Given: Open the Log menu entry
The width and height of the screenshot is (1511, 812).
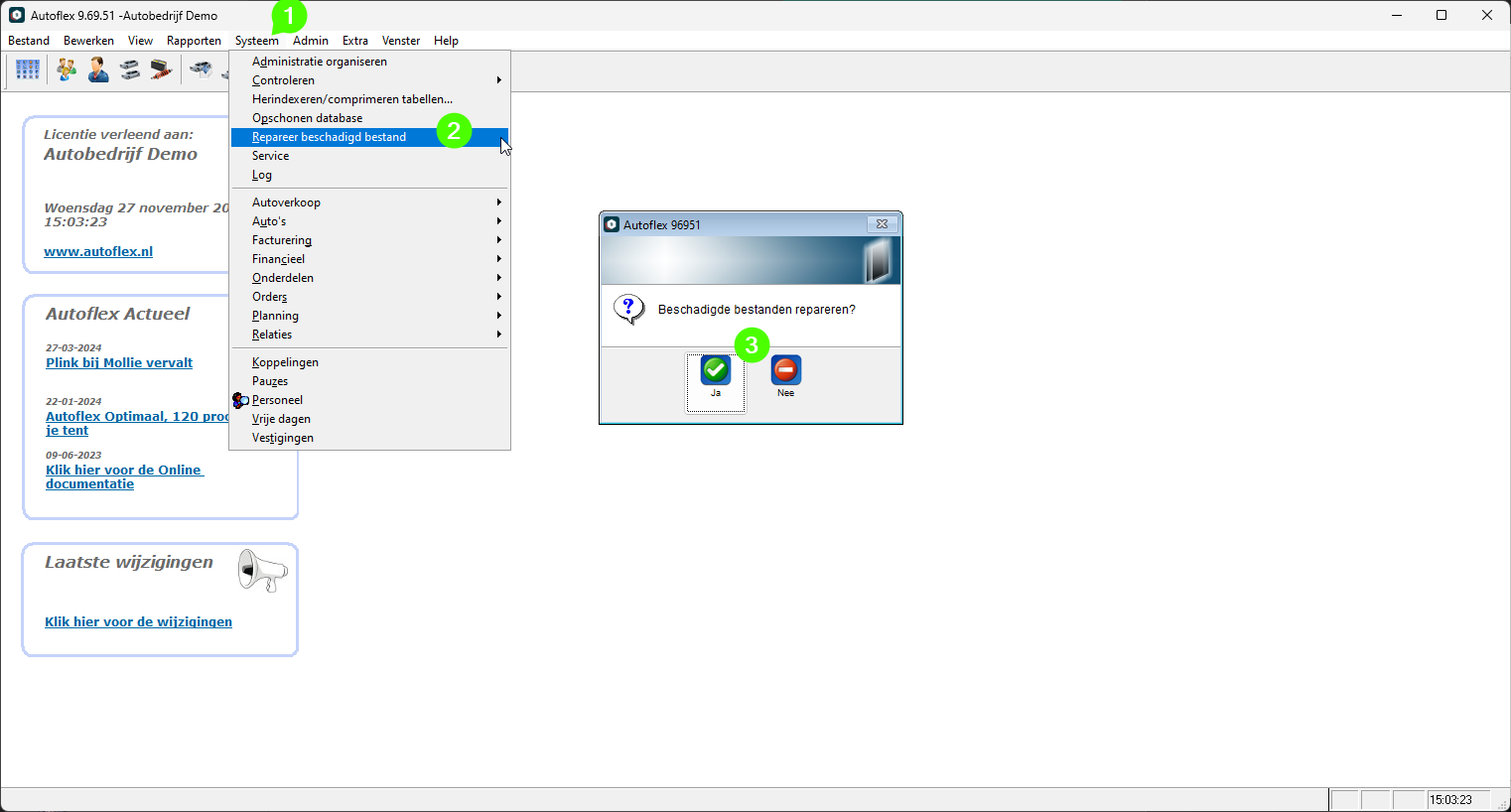Looking at the screenshot, I should point(370,175).
